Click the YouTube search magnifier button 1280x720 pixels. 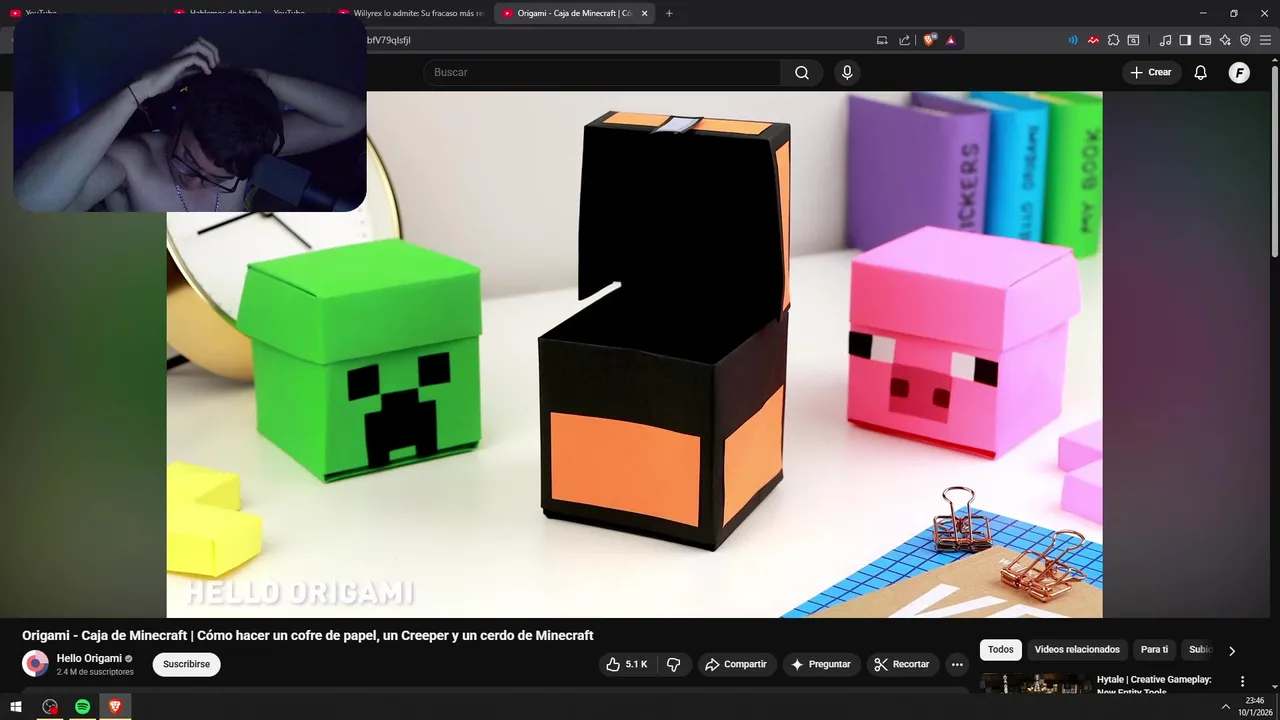802,72
